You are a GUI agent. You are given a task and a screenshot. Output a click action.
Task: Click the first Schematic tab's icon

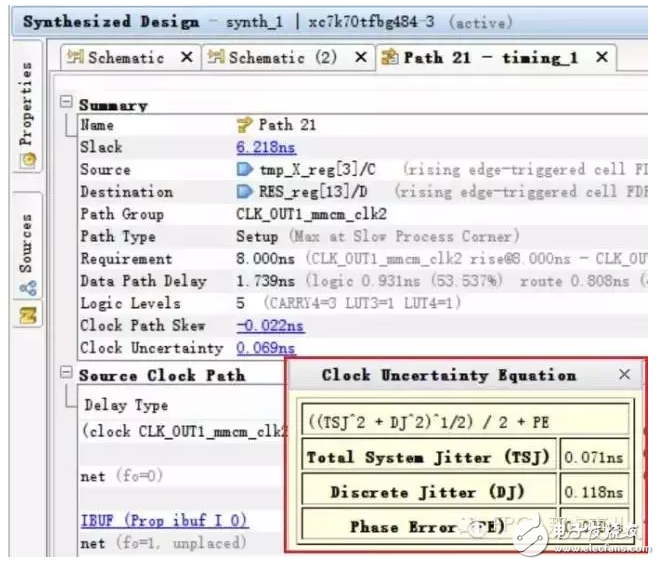(x=75, y=58)
